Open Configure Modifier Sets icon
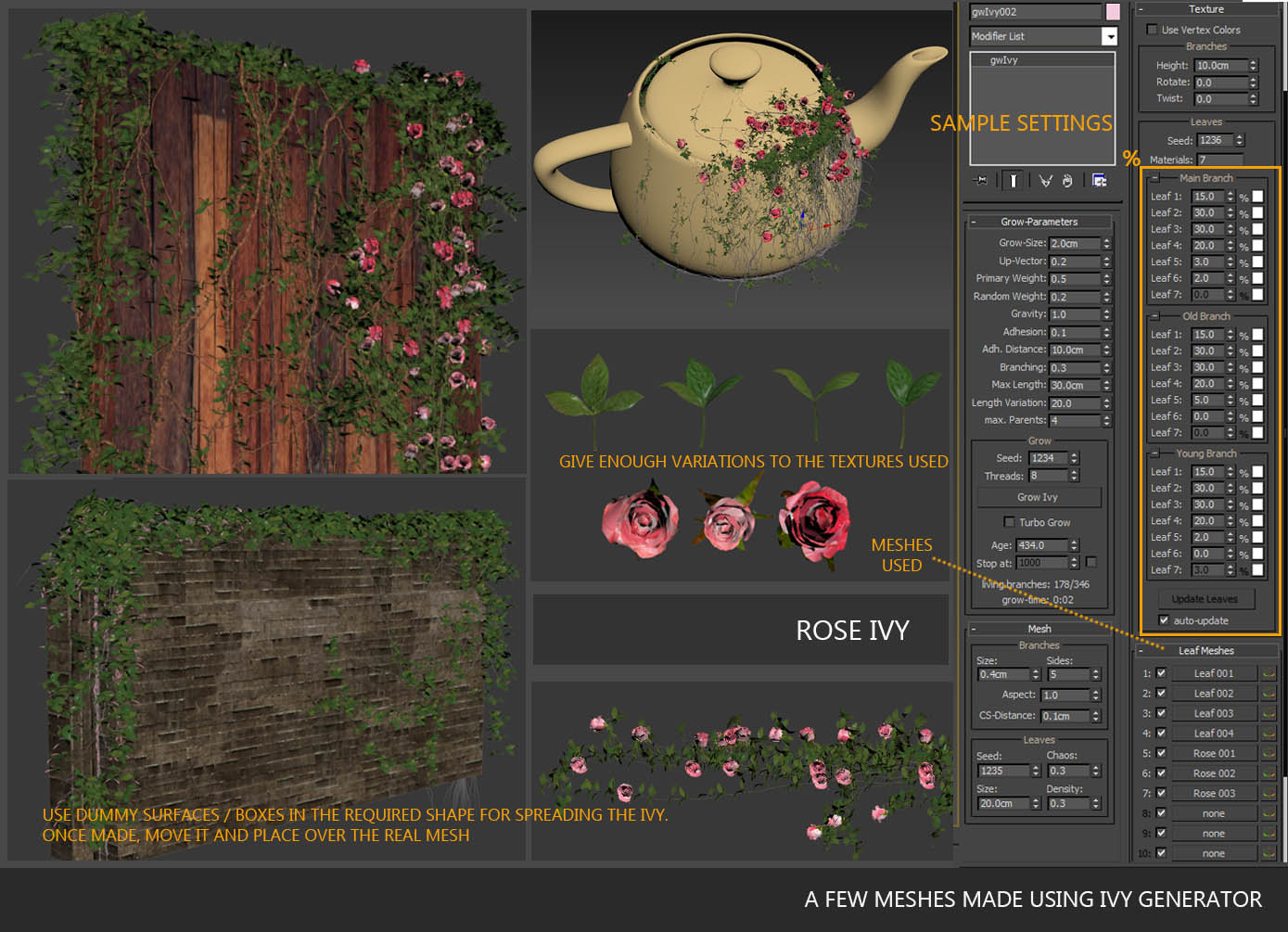Viewport: 1288px width, 932px height. (x=1099, y=181)
